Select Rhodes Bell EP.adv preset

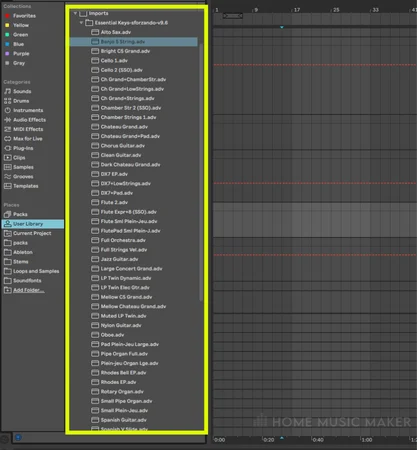click(123, 373)
